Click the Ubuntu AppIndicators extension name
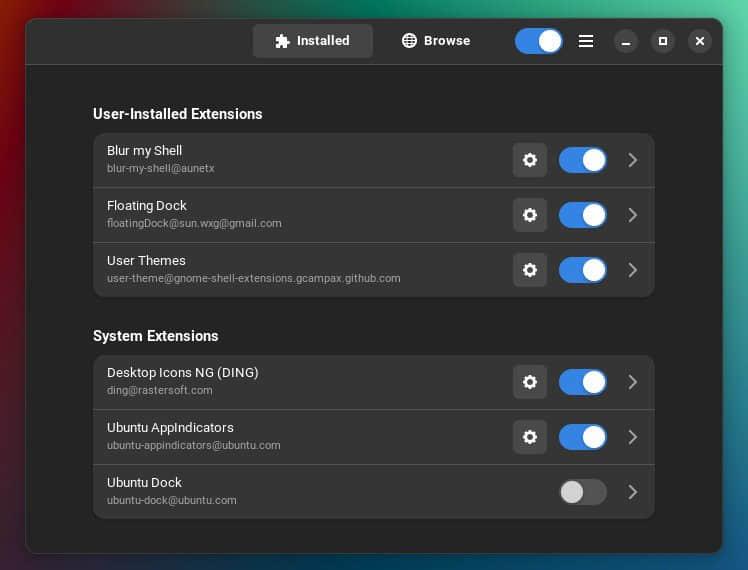The height and width of the screenshot is (570, 748). pyautogui.click(x=170, y=427)
